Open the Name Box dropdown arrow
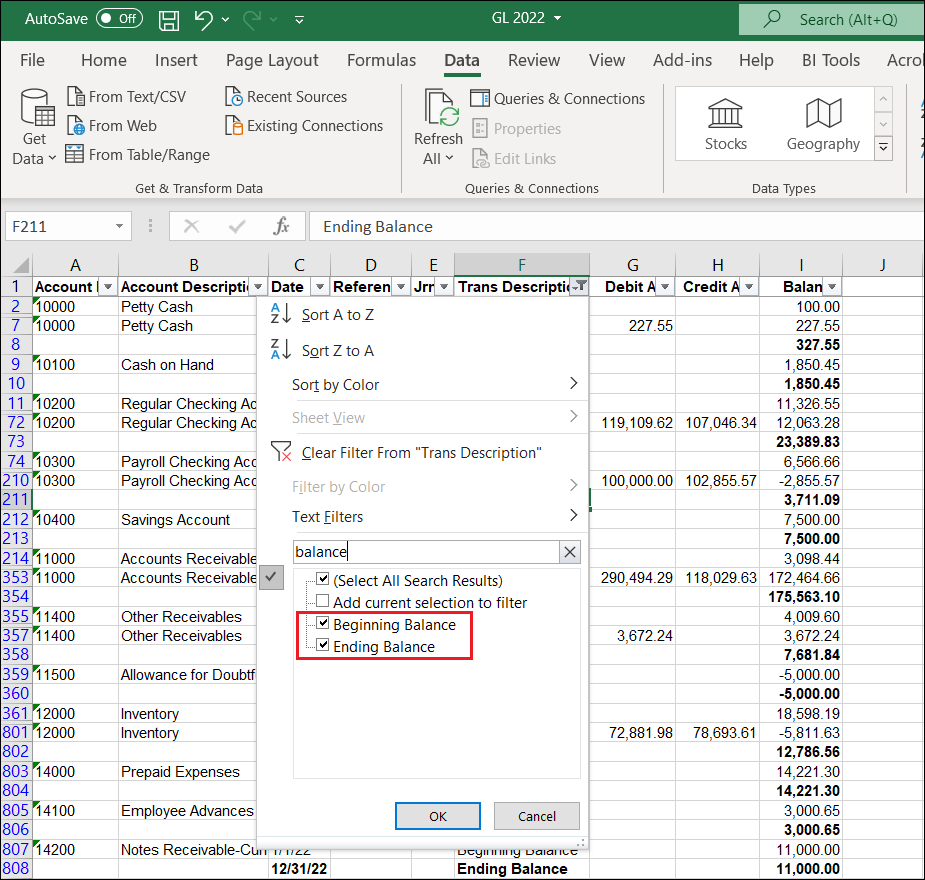The width and height of the screenshot is (925, 880). point(119,226)
